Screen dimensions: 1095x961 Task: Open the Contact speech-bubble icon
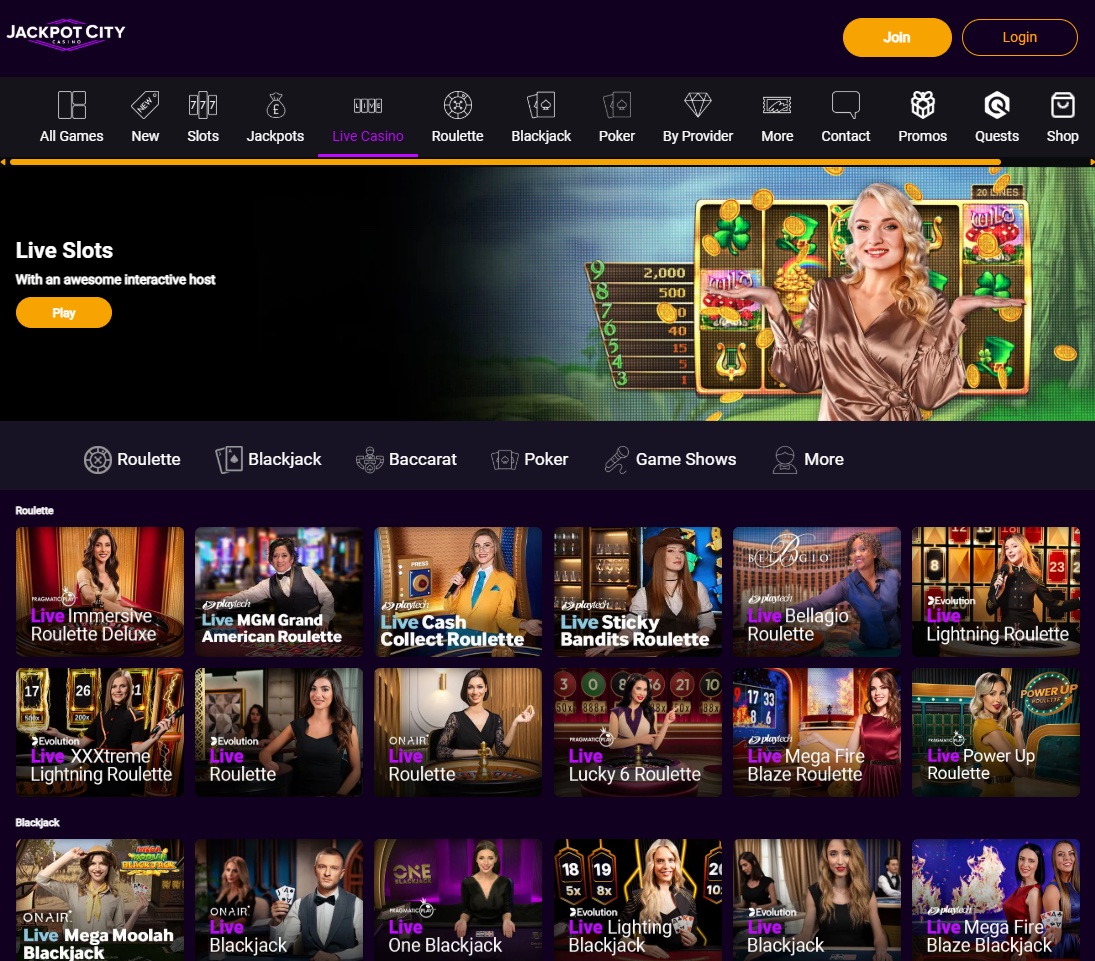click(845, 105)
